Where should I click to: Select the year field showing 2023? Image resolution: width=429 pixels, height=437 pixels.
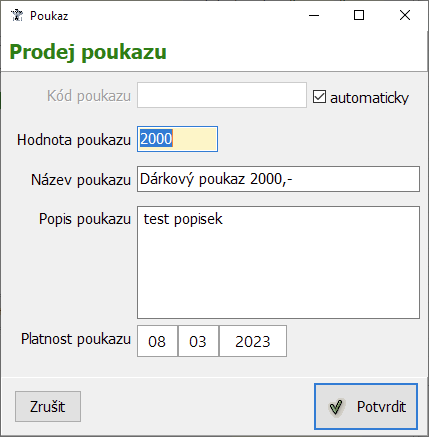pyautogui.click(x=253, y=341)
